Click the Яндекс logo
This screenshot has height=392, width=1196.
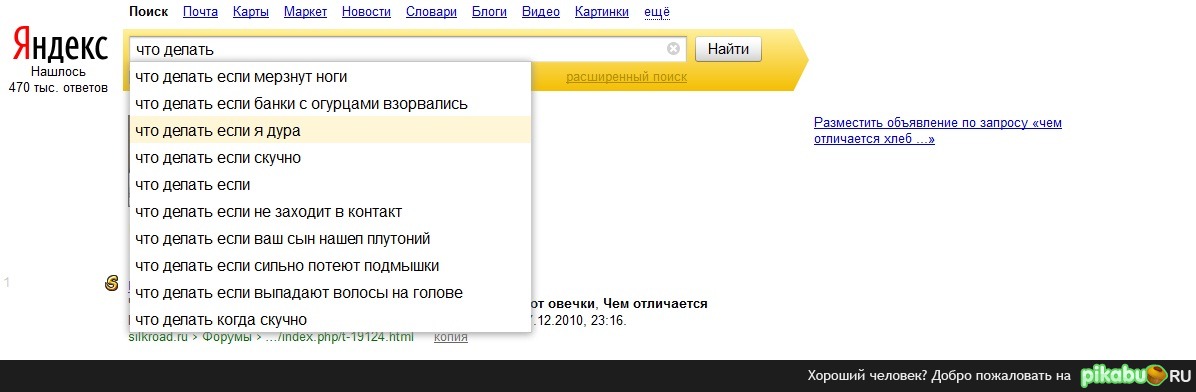click(59, 46)
